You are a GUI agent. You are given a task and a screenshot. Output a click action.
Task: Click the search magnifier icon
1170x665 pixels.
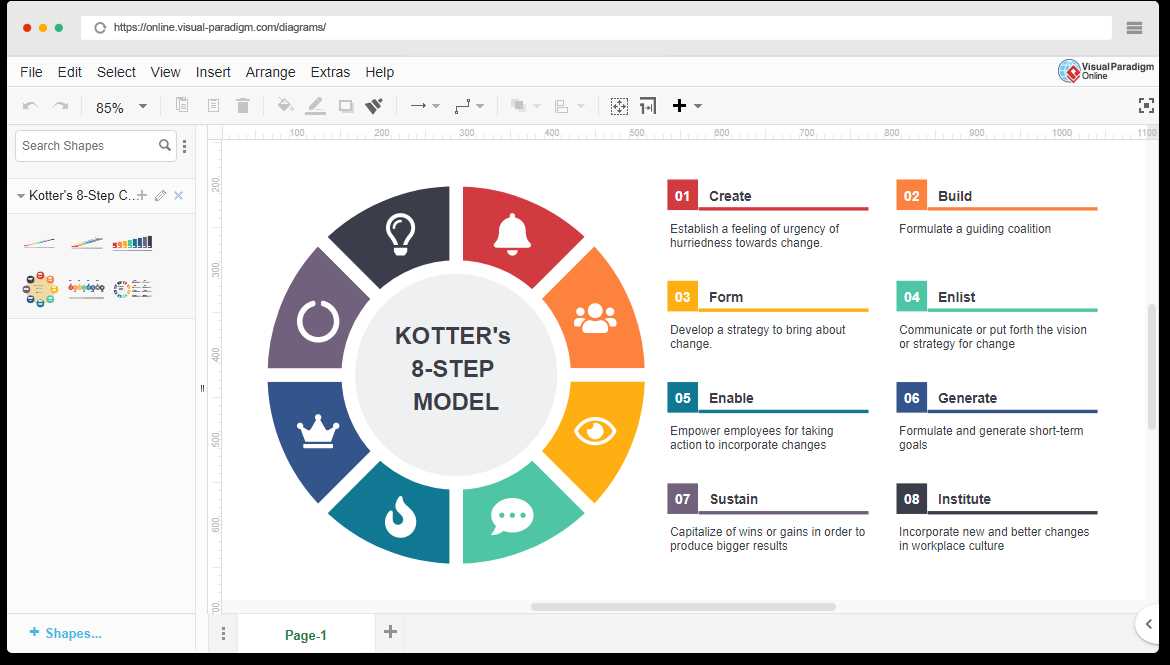tap(165, 146)
